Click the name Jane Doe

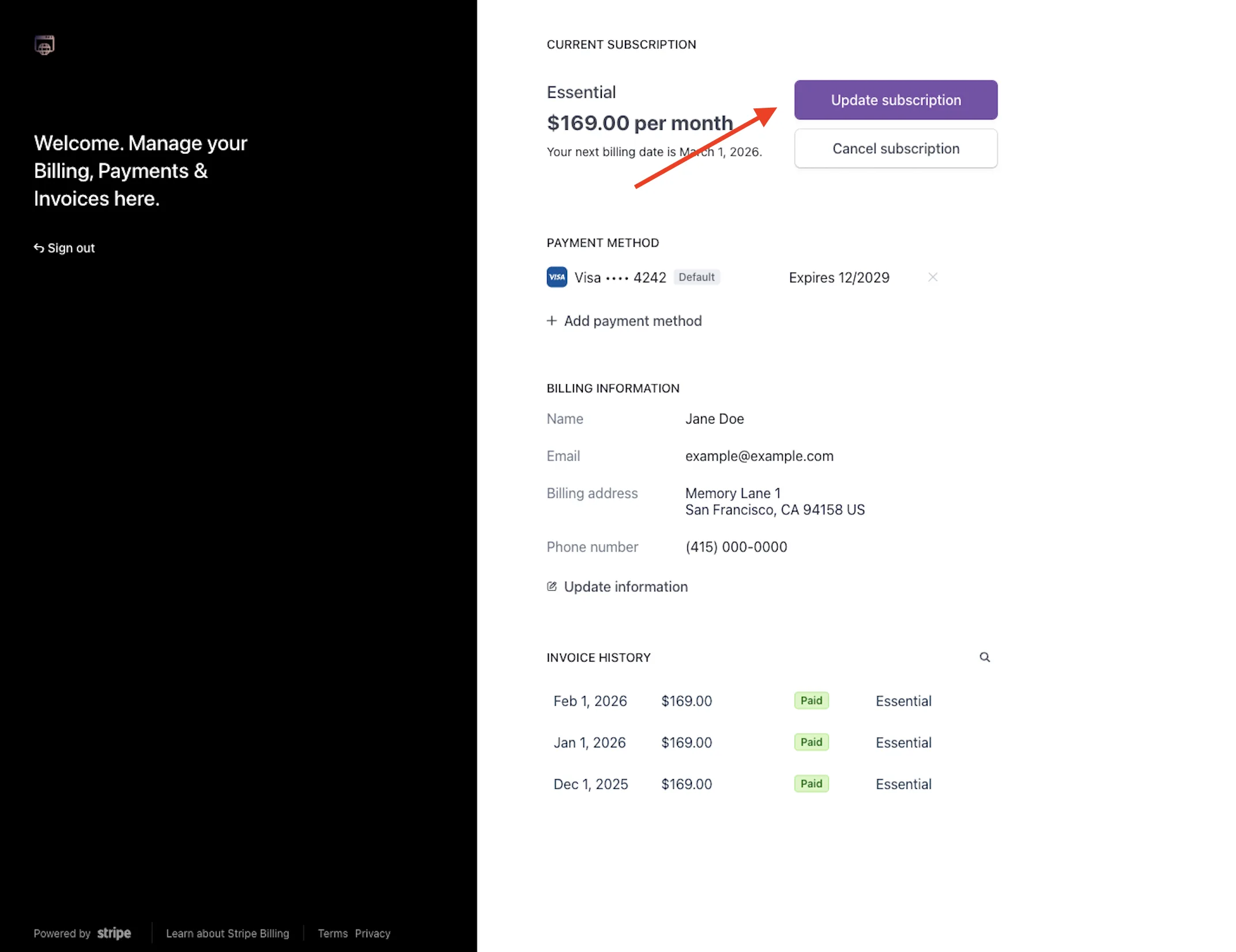click(x=714, y=419)
